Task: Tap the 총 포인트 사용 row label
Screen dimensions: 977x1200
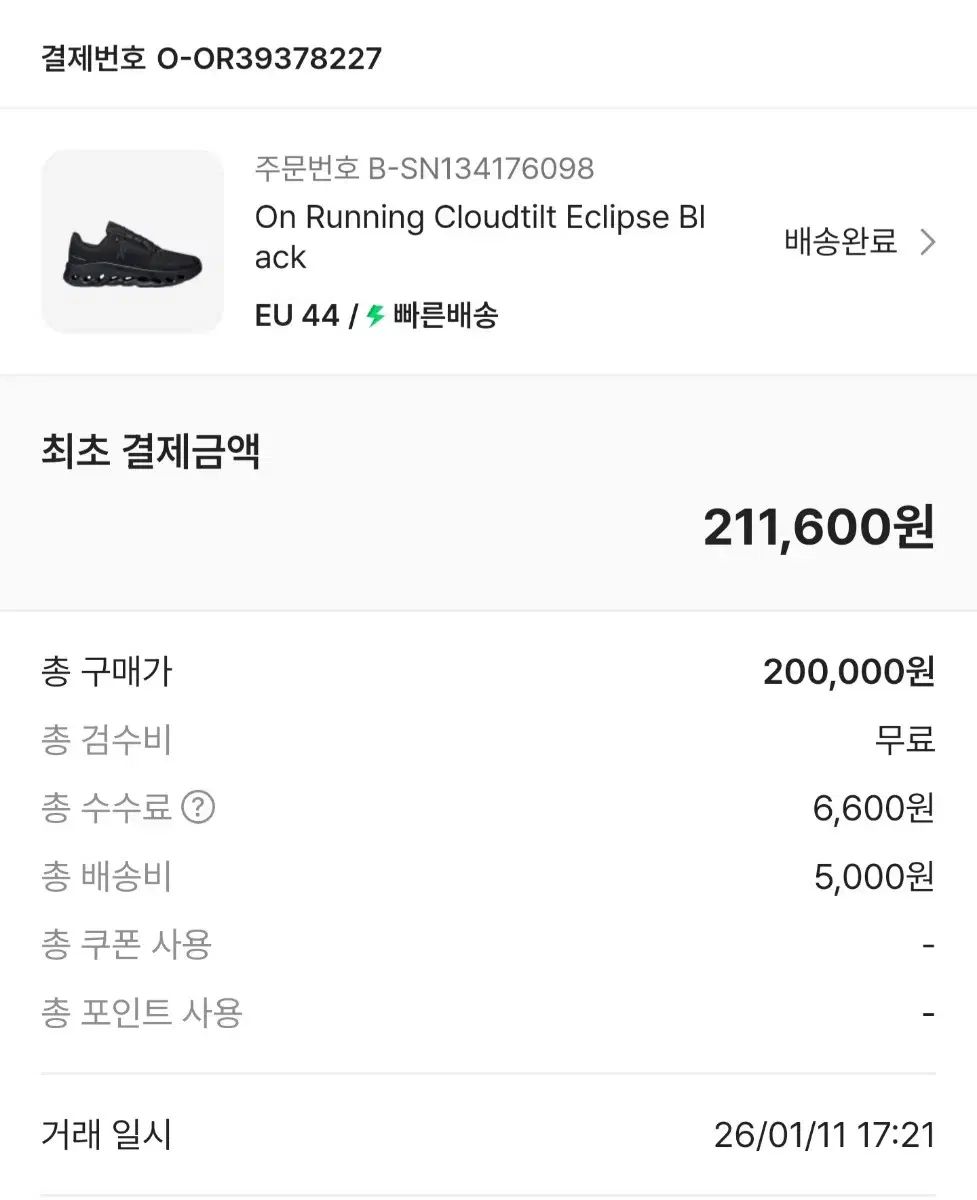Action: [142, 1013]
